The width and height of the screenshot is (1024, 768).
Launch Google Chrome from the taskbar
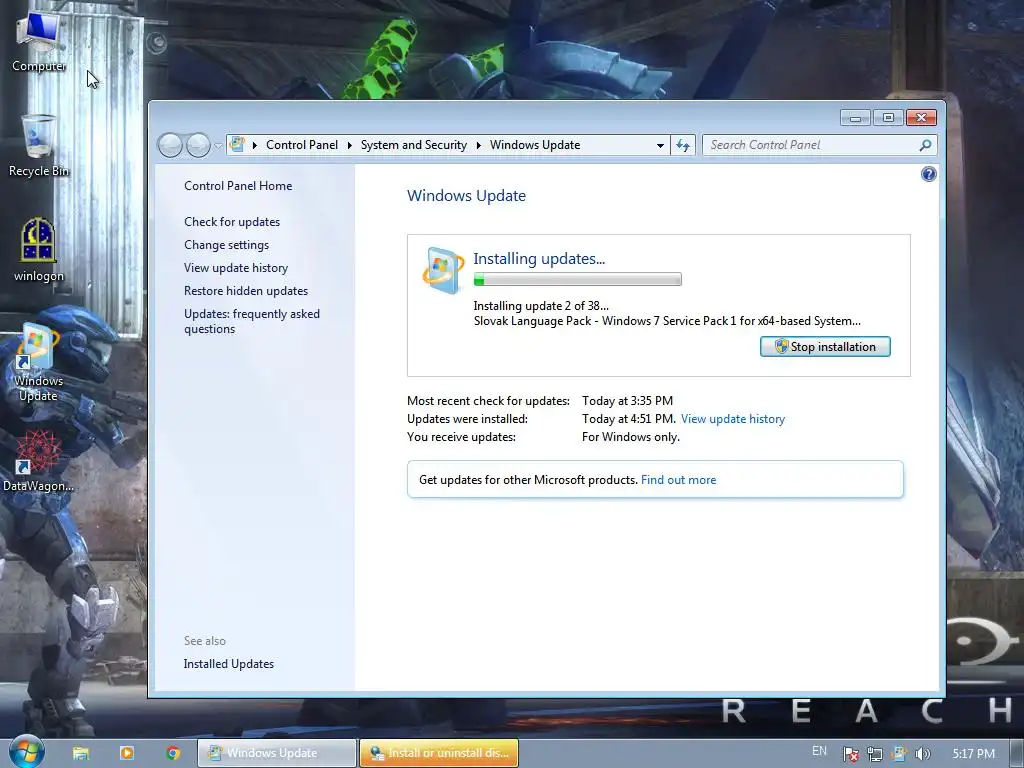tap(173, 753)
